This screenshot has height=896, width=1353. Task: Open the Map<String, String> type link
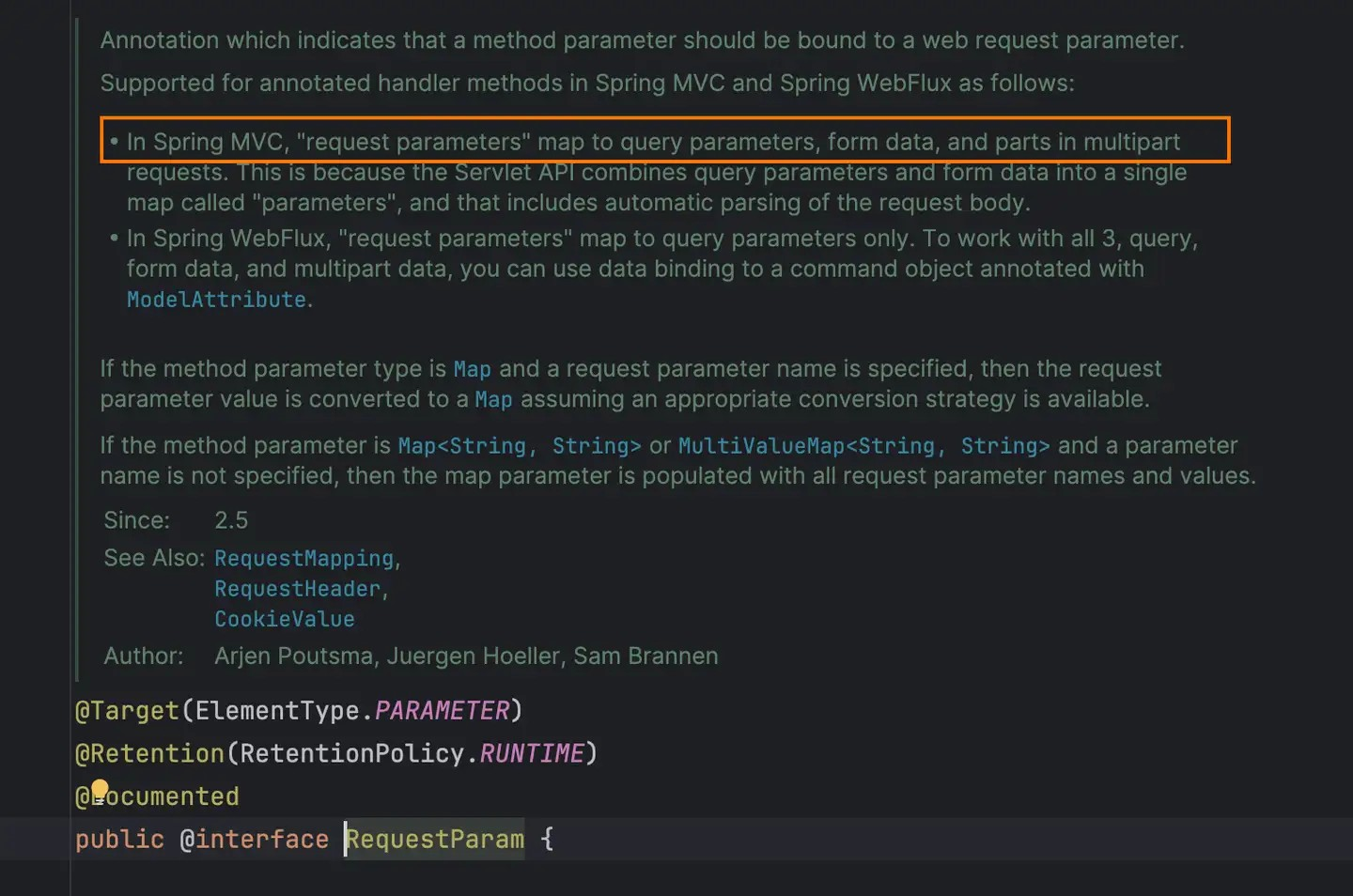click(x=519, y=446)
